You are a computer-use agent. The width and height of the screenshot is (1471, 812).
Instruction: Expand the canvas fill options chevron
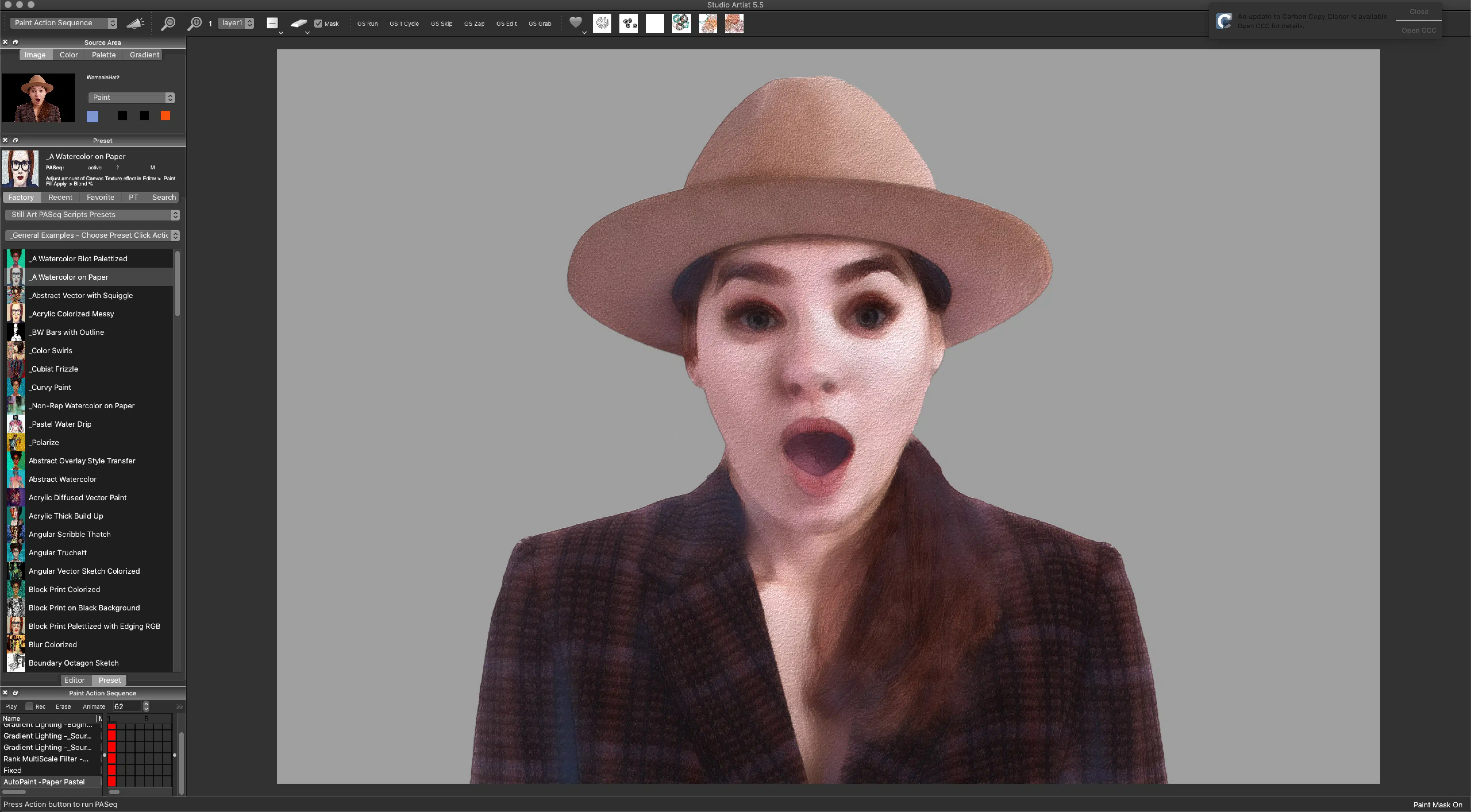click(x=280, y=33)
